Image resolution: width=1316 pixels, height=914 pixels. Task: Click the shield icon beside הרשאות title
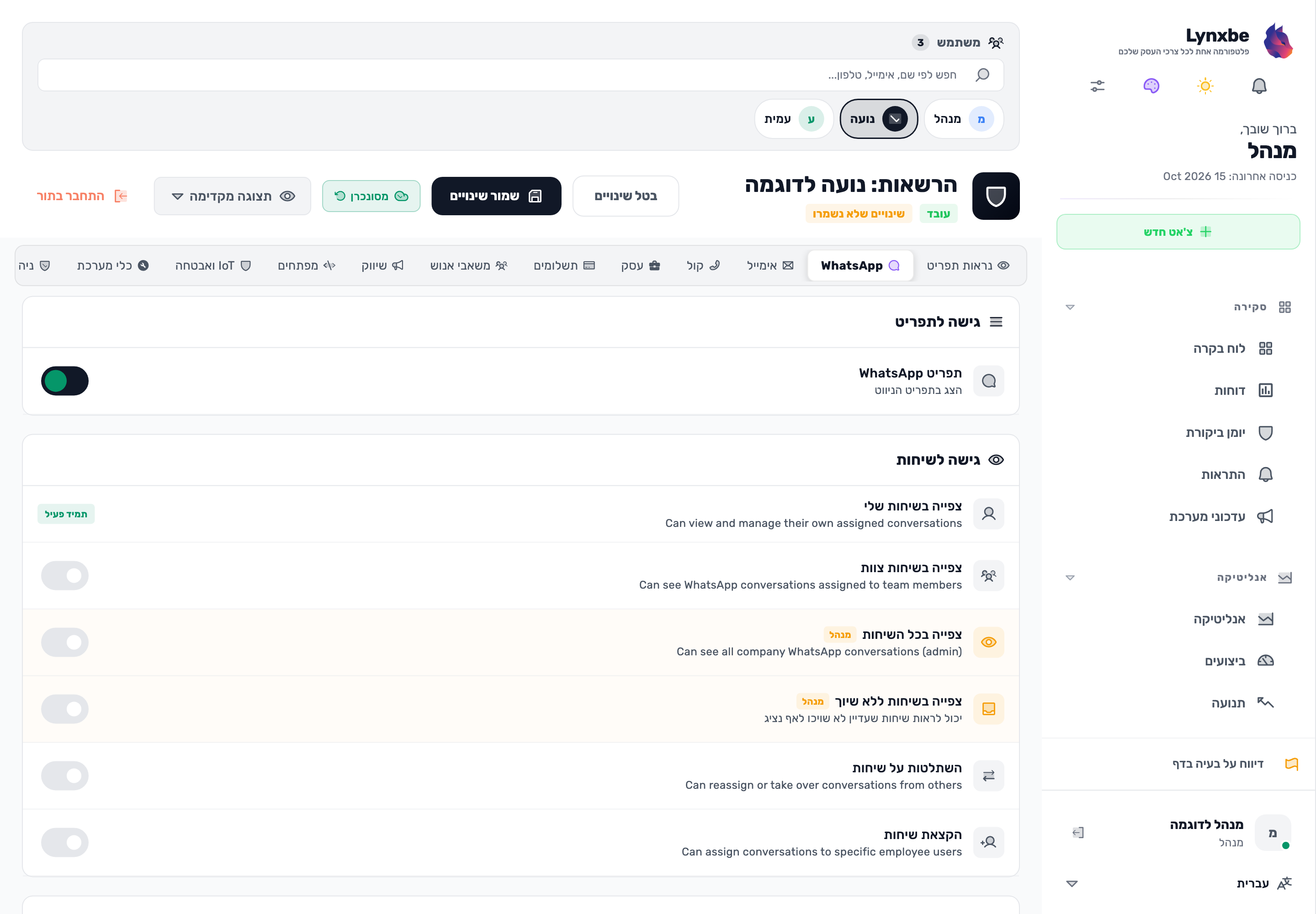996,197
